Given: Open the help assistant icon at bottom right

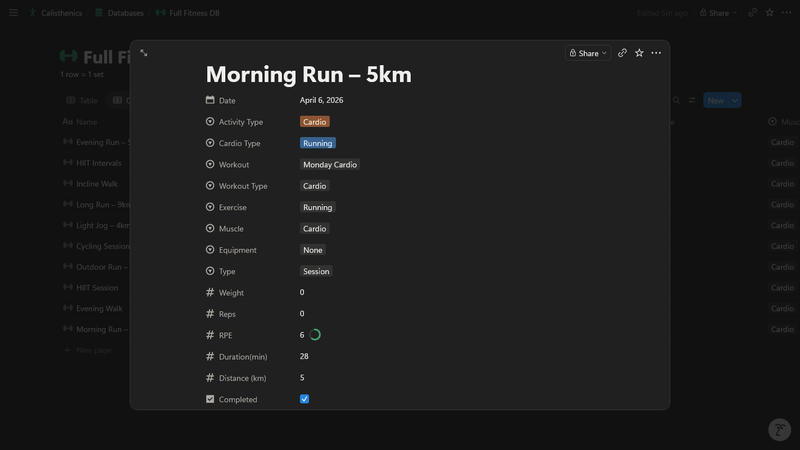Looking at the screenshot, I should click(779, 429).
